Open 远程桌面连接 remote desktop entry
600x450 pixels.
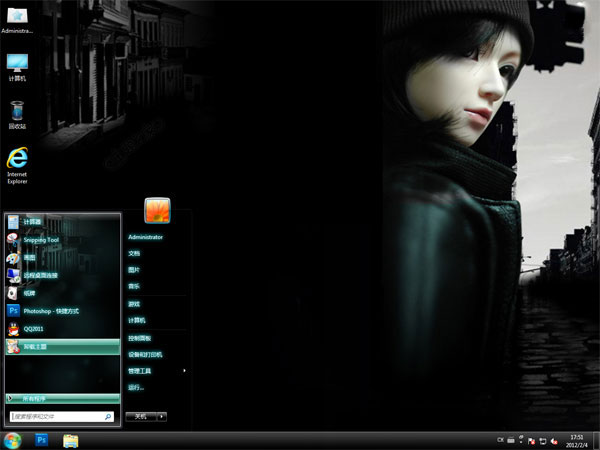[63, 275]
